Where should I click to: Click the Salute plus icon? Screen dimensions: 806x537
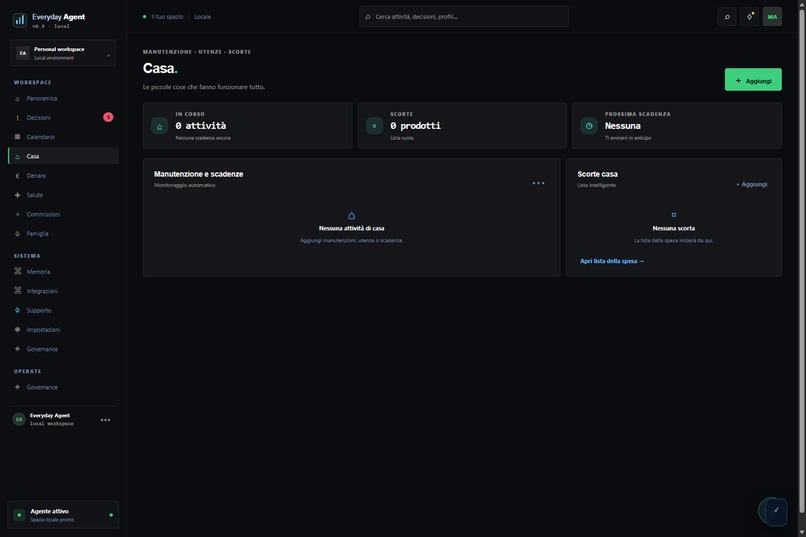tap(17, 195)
